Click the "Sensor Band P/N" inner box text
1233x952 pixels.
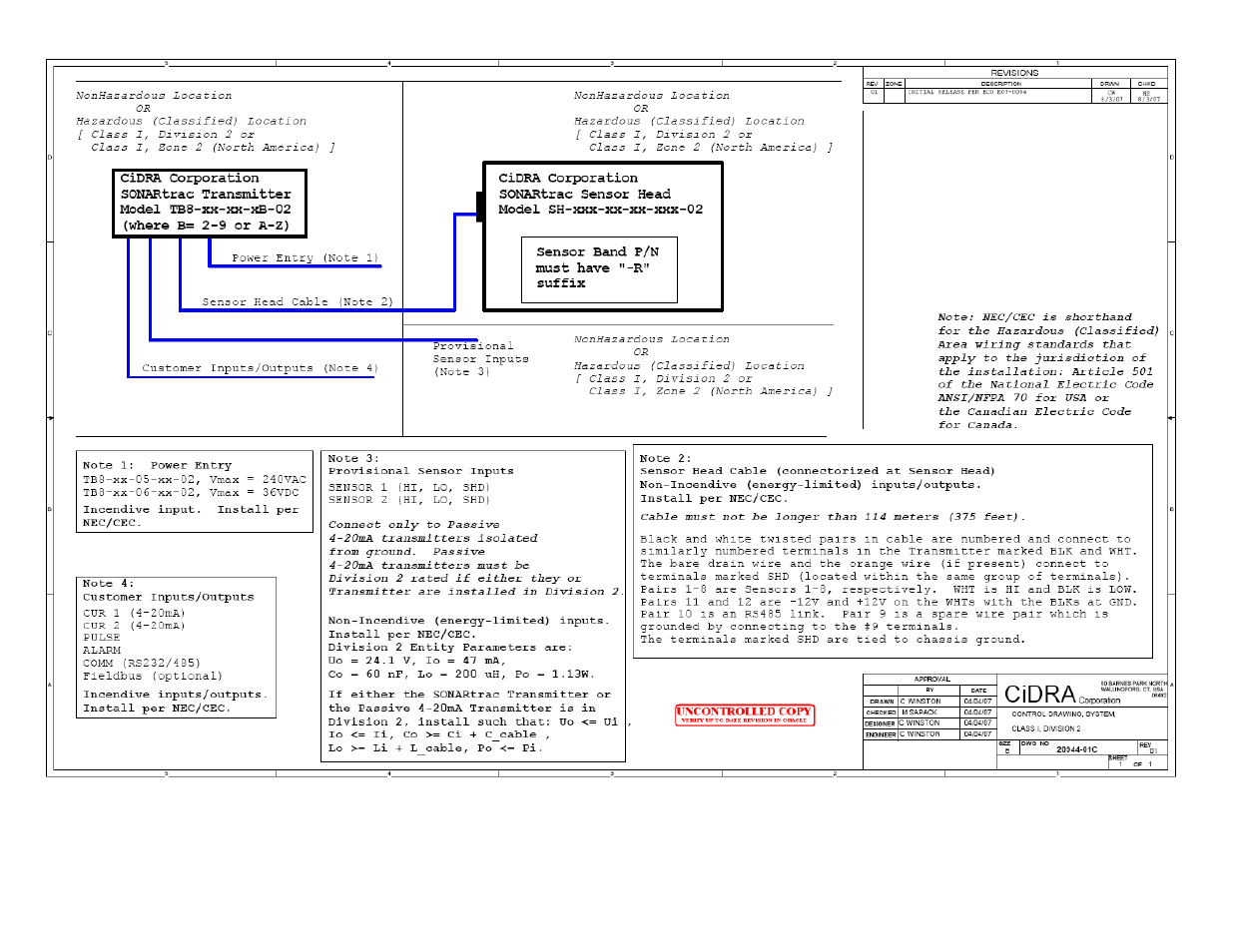[598, 252]
